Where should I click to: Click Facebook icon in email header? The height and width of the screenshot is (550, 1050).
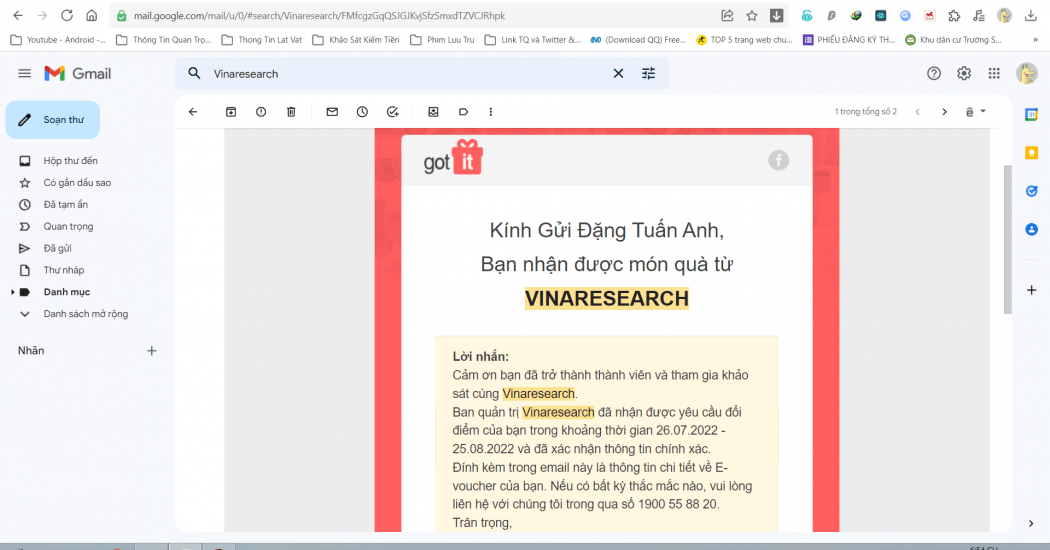pos(778,160)
